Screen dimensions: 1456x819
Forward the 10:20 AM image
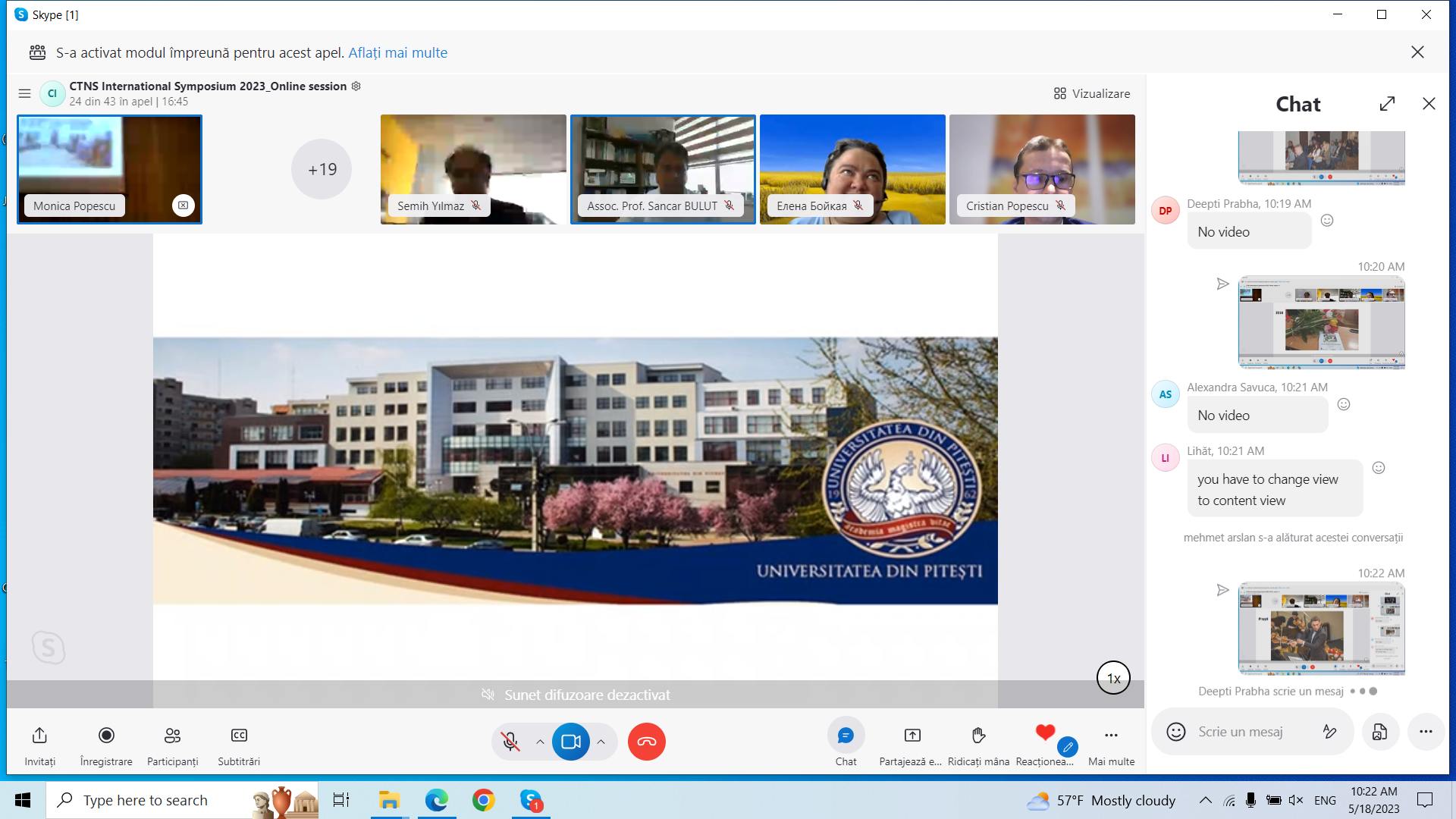pos(1222,284)
